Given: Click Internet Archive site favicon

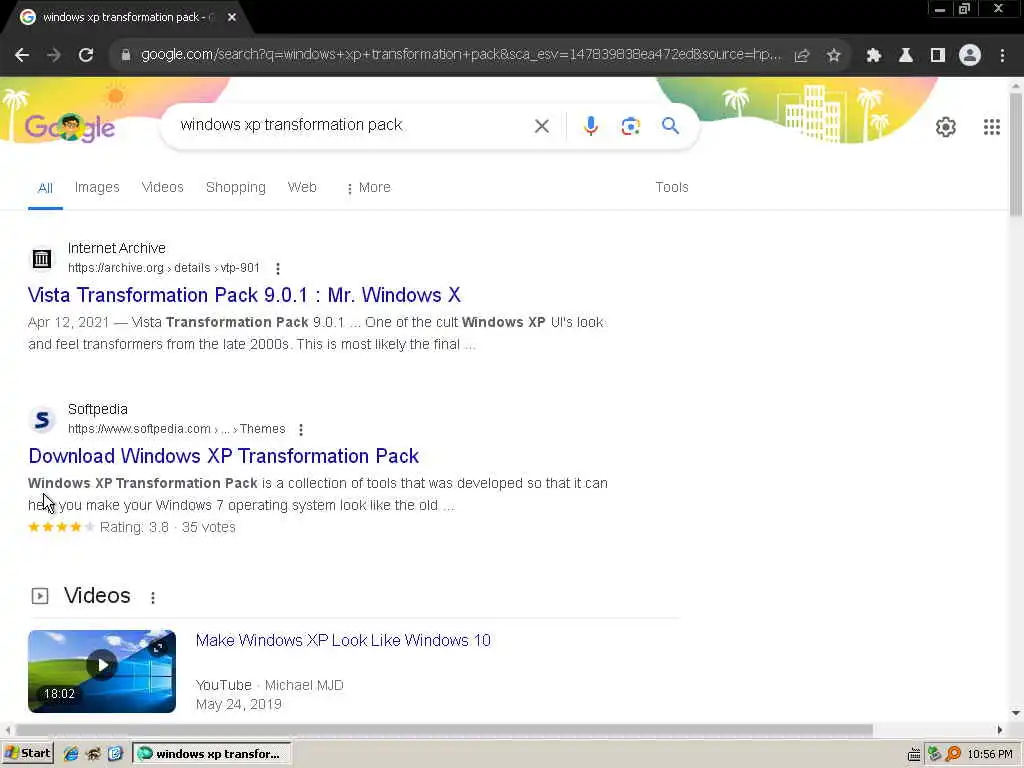Looking at the screenshot, I should coord(42,259).
